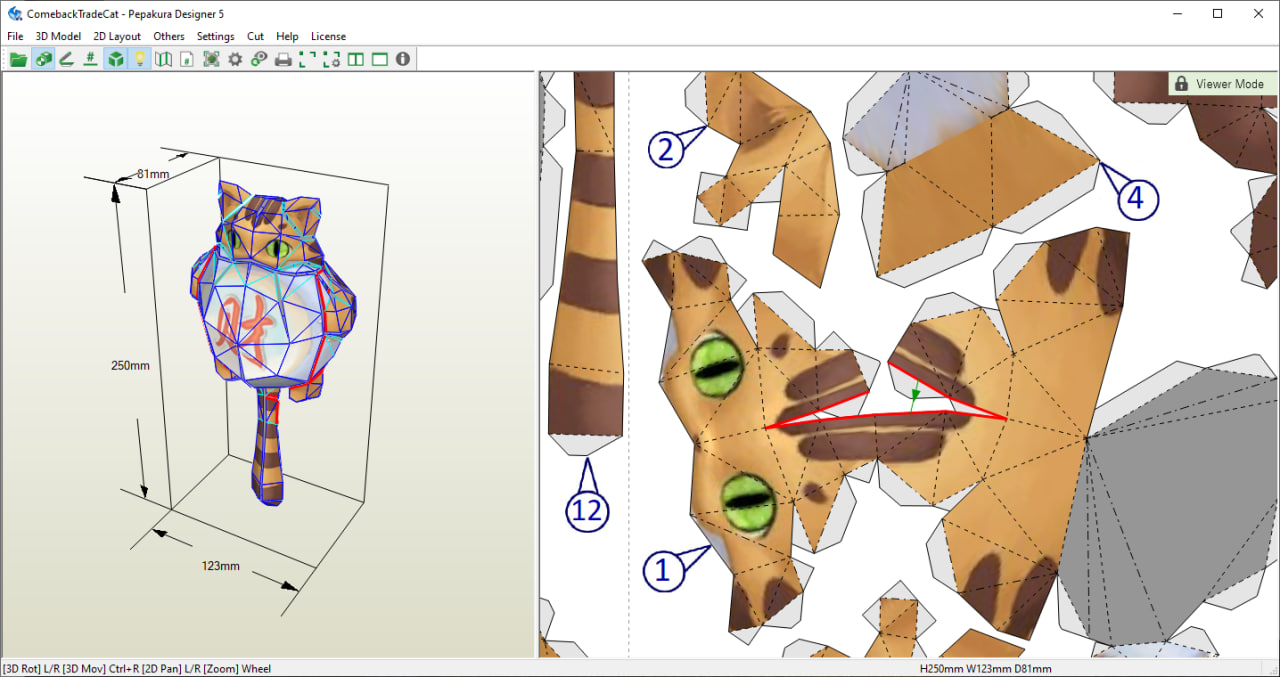The width and height of the screenshot is (1280, 677).
Task: Click the edge ID hash-mark icon
Action: click(91, 59)
